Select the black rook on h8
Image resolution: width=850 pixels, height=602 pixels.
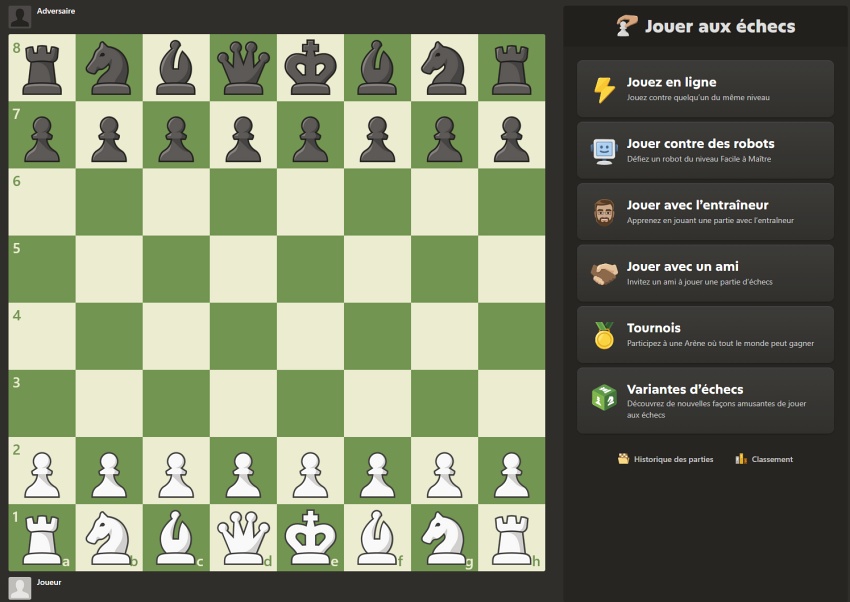511,70
